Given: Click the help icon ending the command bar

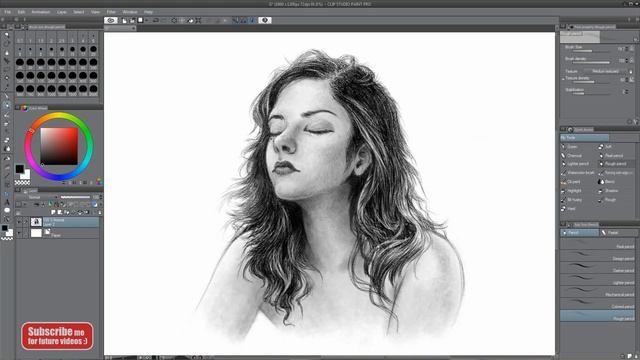Looking at the screenshot, I should (265, 20).
